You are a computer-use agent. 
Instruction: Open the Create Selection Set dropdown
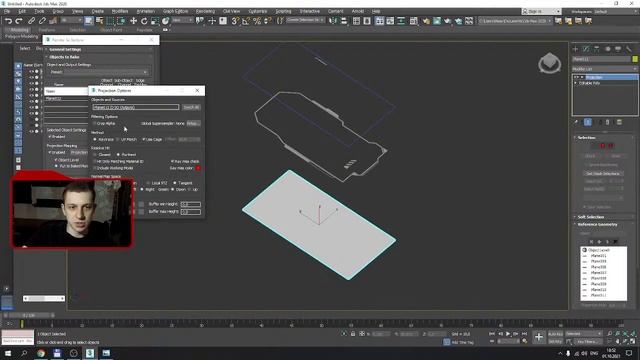point(305,20)
